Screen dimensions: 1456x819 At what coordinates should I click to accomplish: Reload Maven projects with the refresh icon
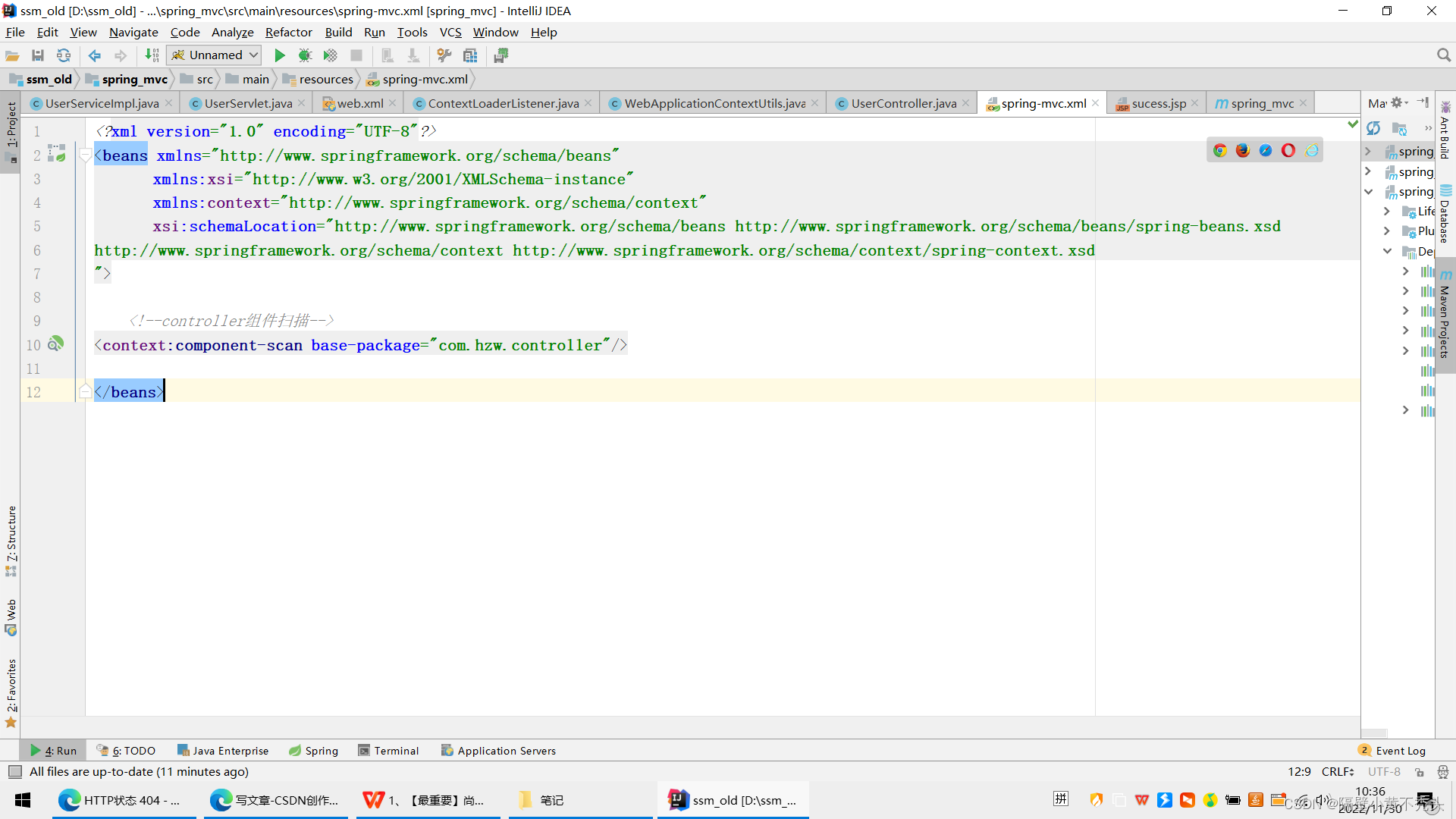[x=1374, y=127]
